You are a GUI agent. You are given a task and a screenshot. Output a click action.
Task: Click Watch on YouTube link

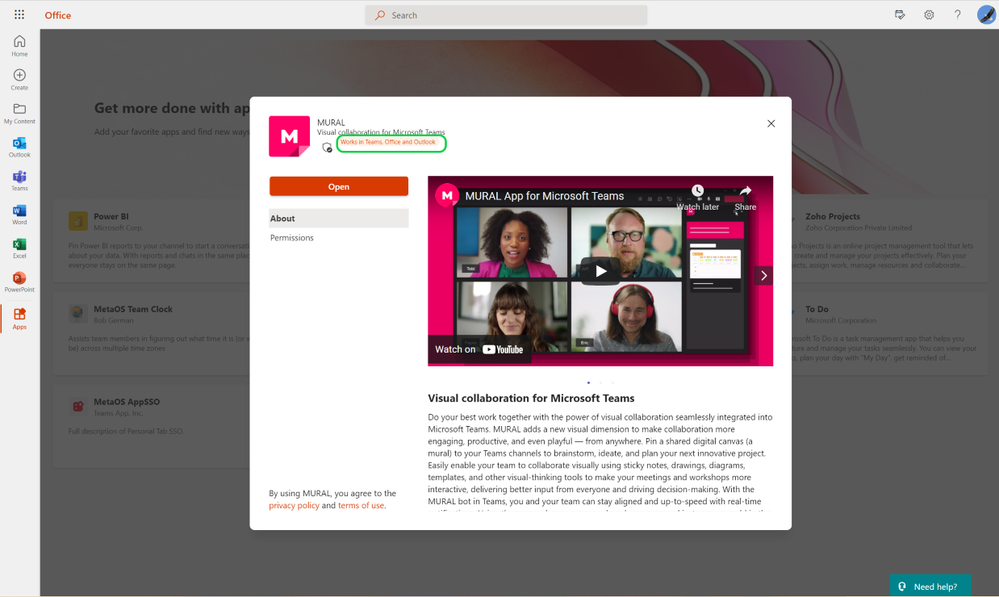[x=479, y=349]
